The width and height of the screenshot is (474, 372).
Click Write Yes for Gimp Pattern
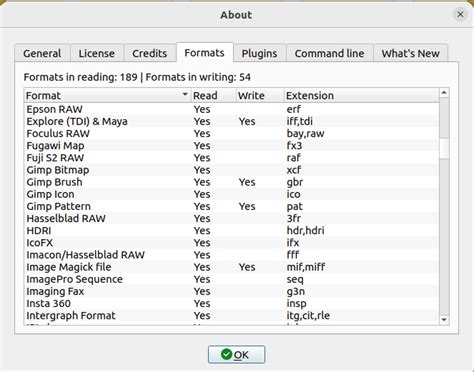247,206
